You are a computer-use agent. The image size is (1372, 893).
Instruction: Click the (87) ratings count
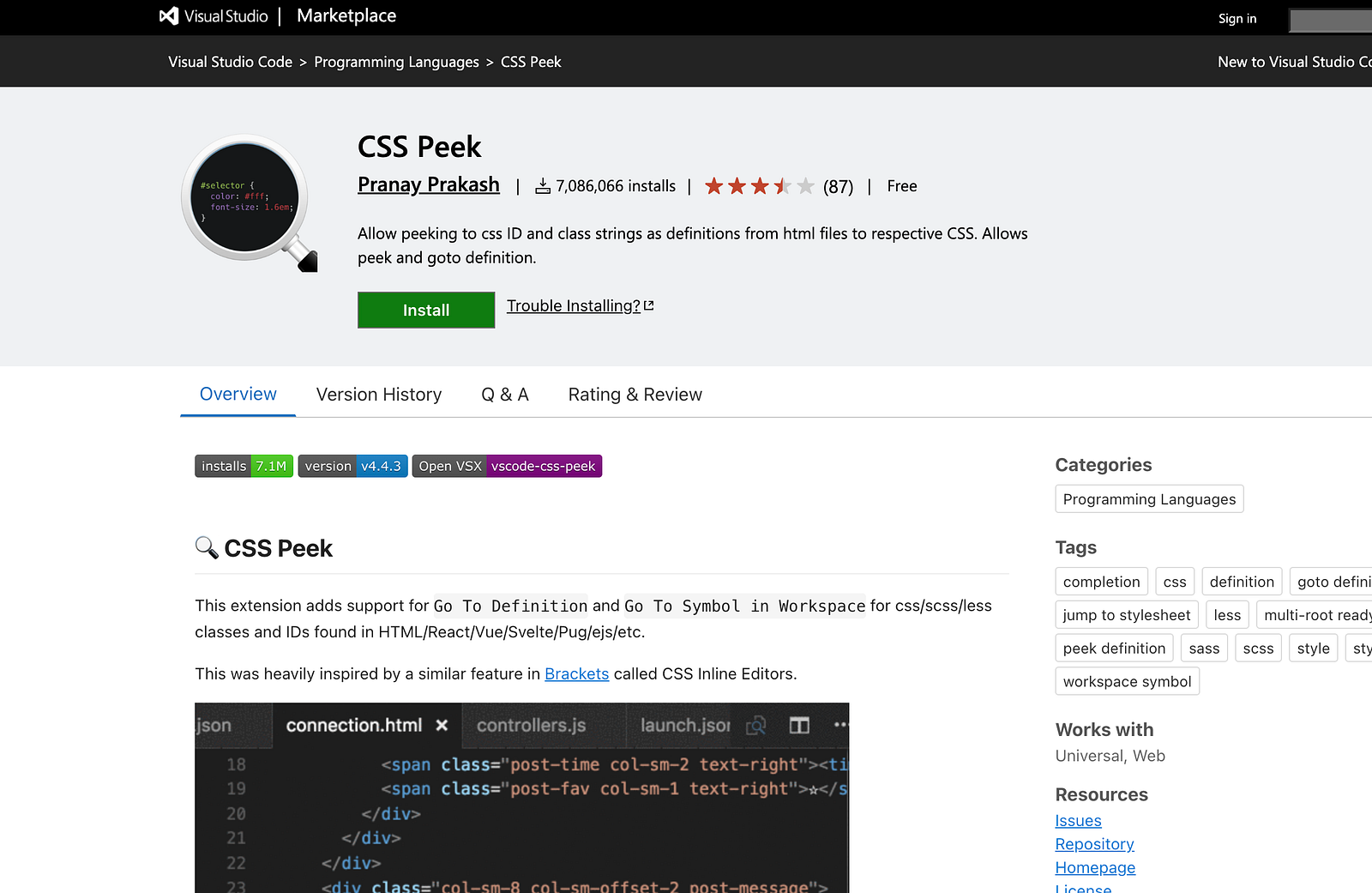pos(838,187)
